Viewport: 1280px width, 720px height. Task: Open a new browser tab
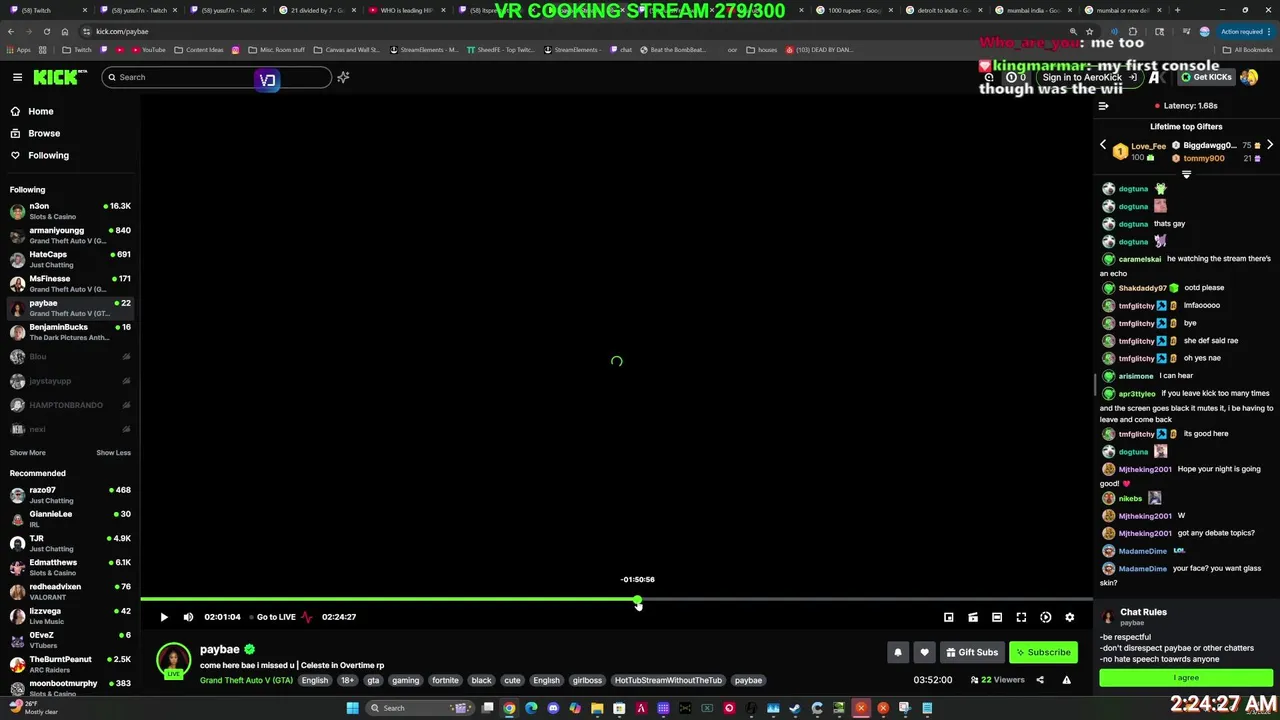[x=1177, y=10]
